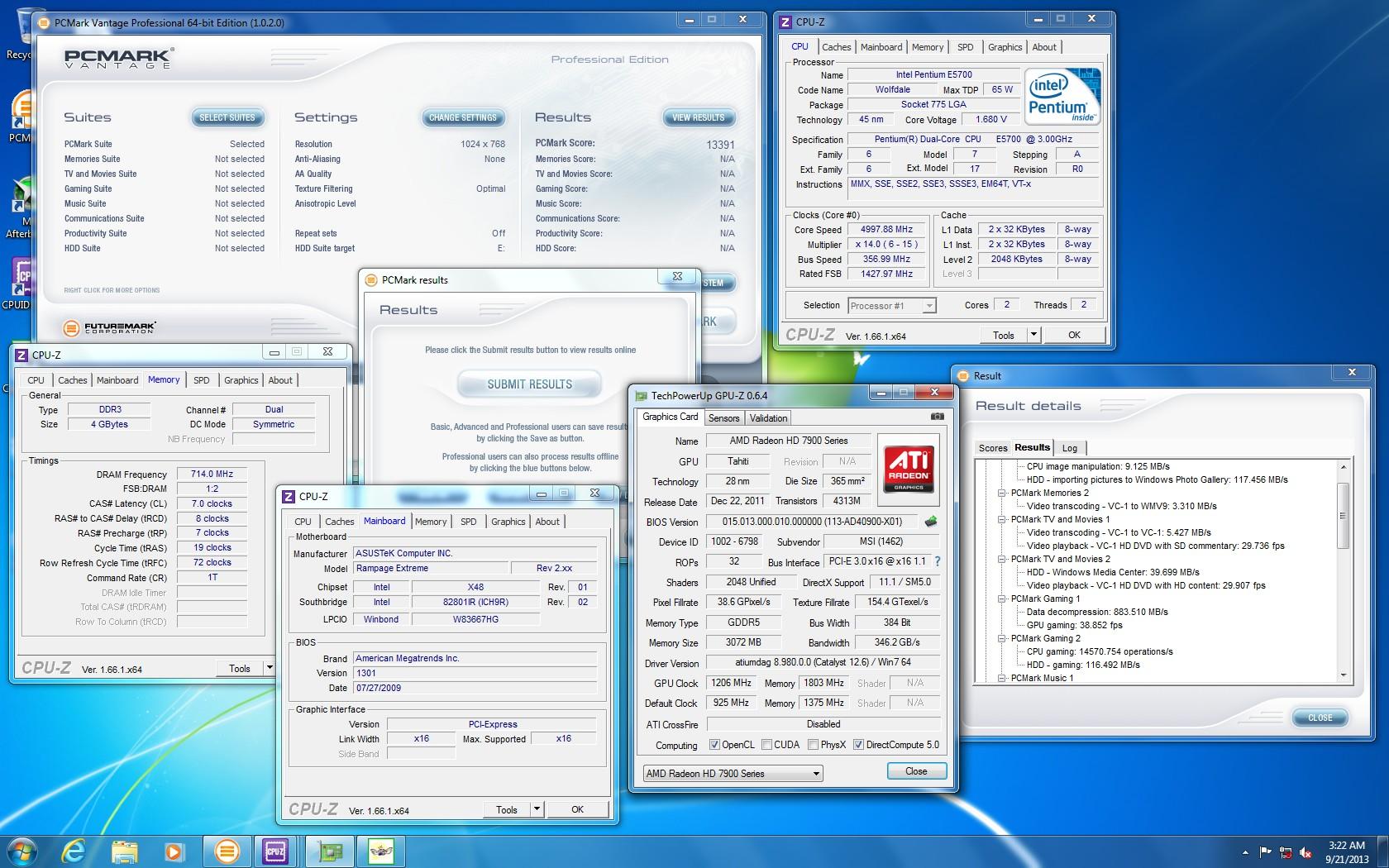
Task: Collapse the PCMark Gaming 2 tree node
Action: click(1001, 638)
